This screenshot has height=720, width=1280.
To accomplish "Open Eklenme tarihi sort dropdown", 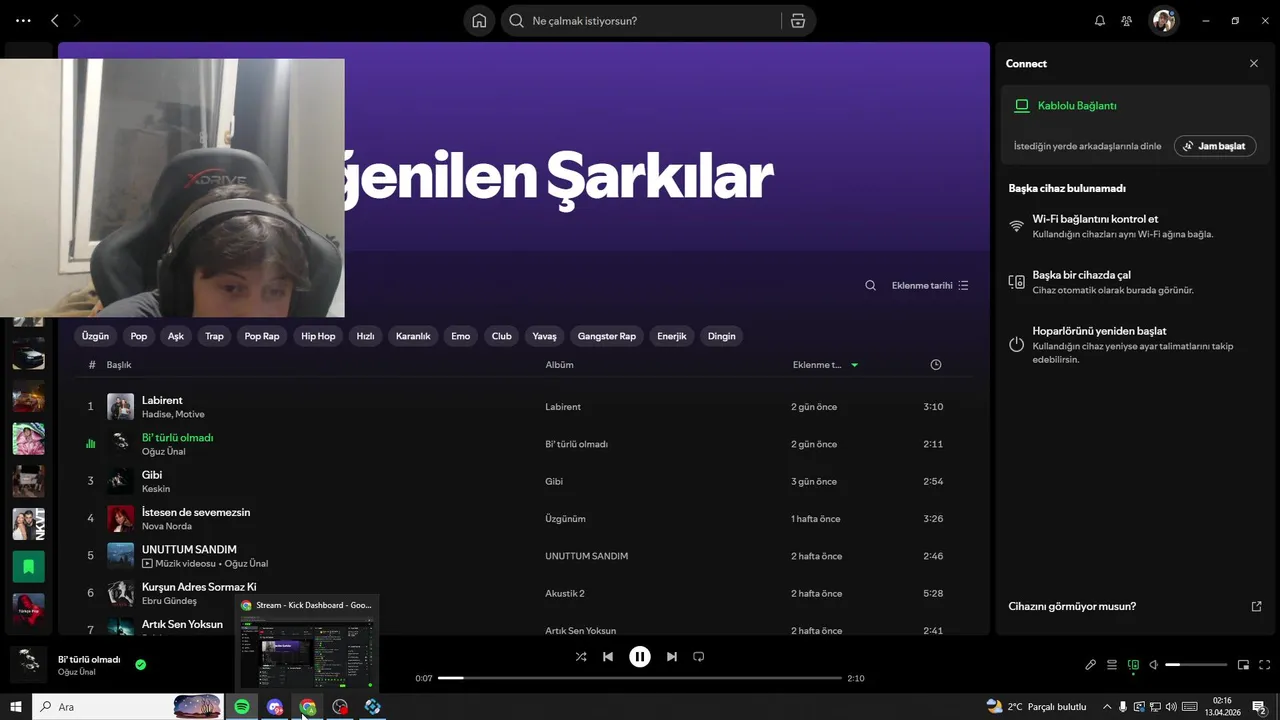I will pyautogui.click(x=930, y=286).
